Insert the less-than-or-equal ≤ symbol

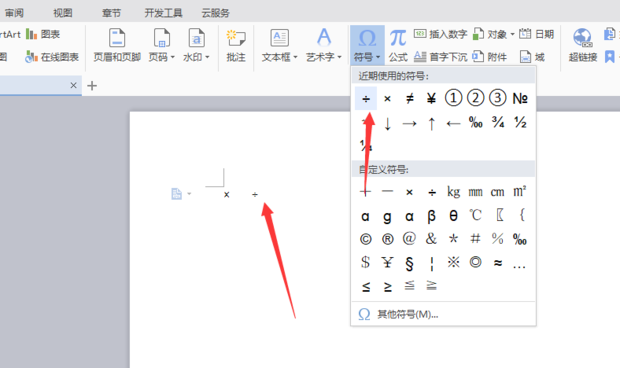click(x=366, y=286)
